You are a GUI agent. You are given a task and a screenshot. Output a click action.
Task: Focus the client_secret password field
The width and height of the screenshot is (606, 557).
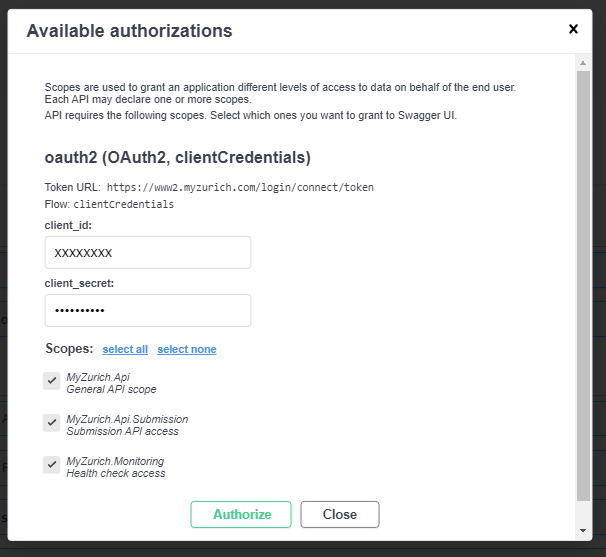coord(148,310)
